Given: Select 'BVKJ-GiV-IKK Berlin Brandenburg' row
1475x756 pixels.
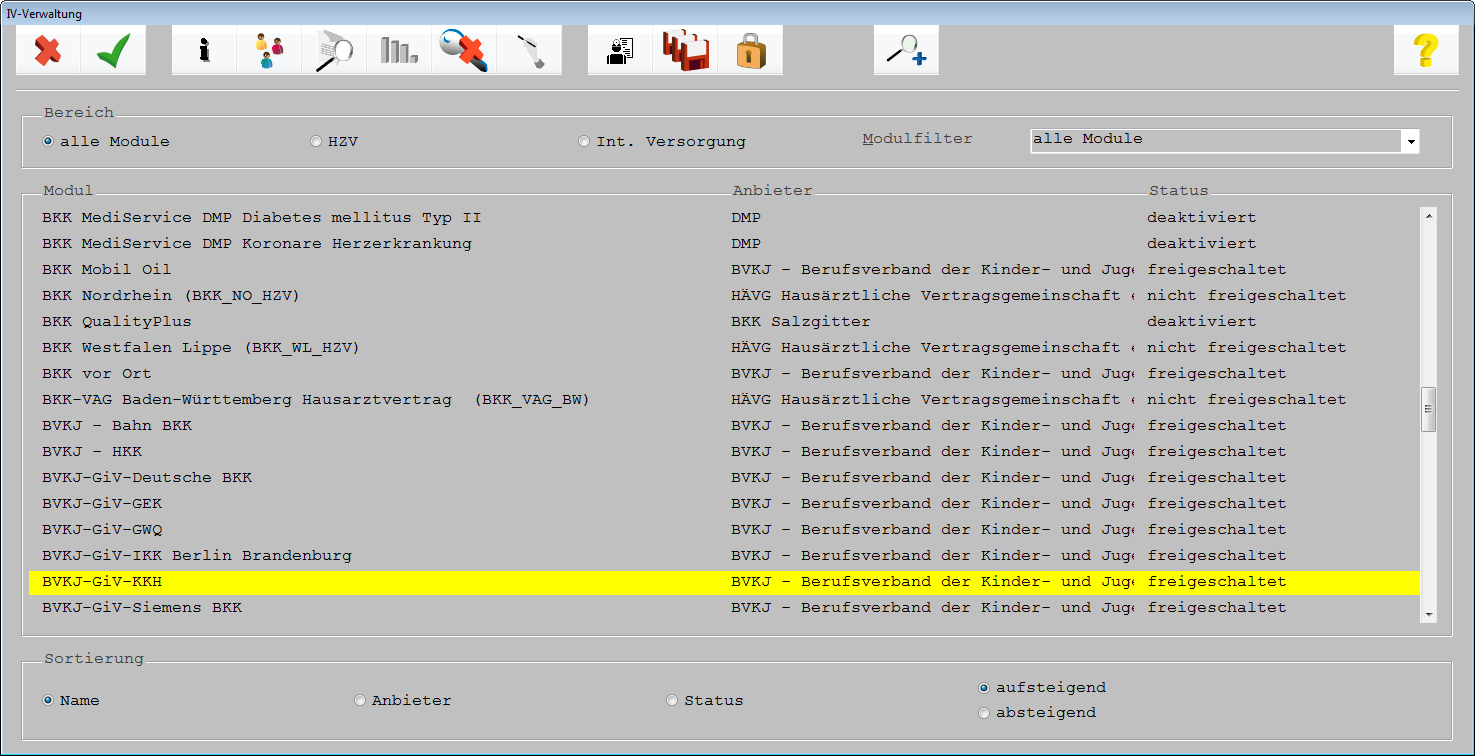Looking at the screenshot, I should (x=725, y=556).
